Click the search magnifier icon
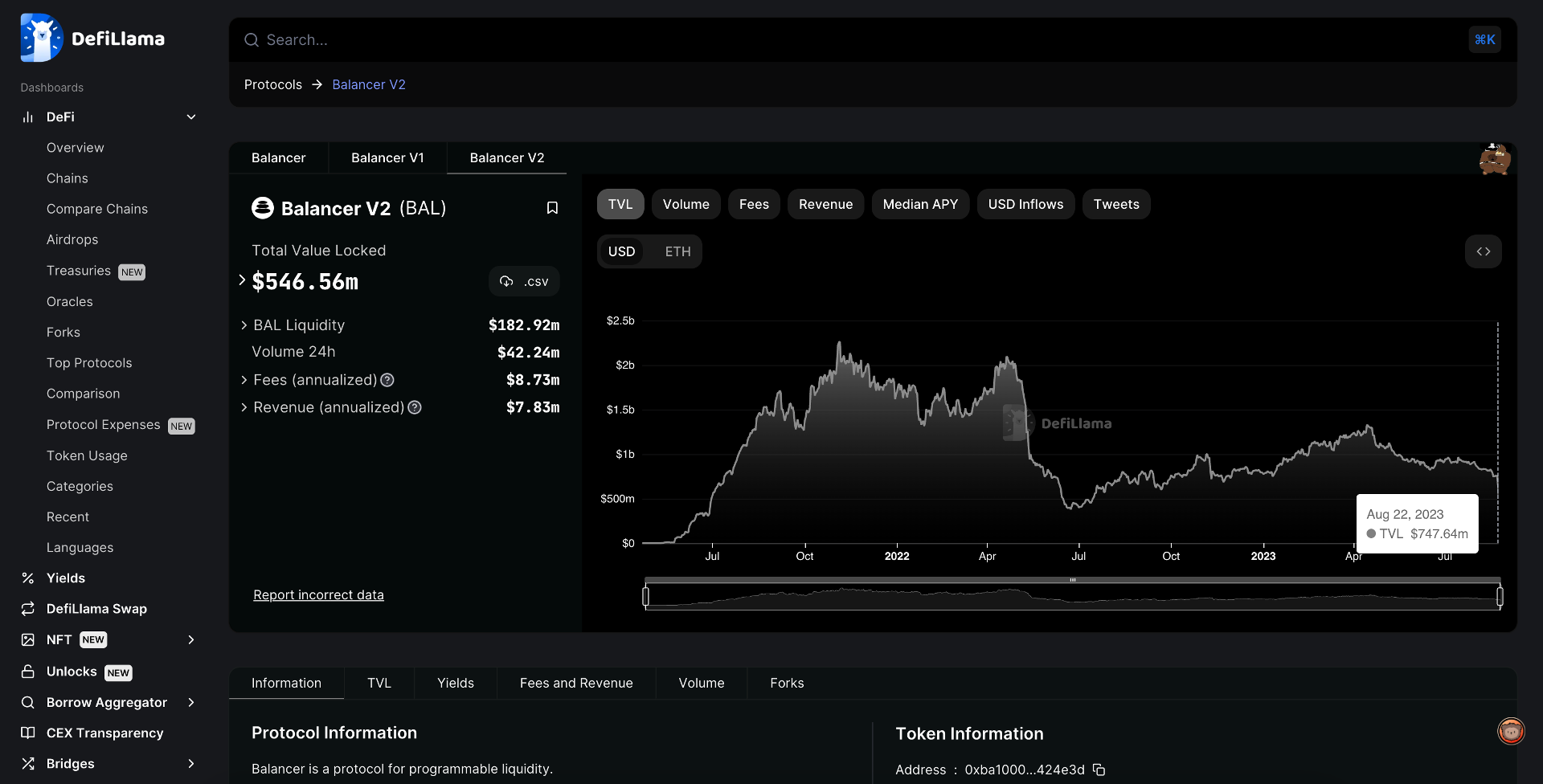The width and height of the screenshot is (1543, 784). [252, 40]
